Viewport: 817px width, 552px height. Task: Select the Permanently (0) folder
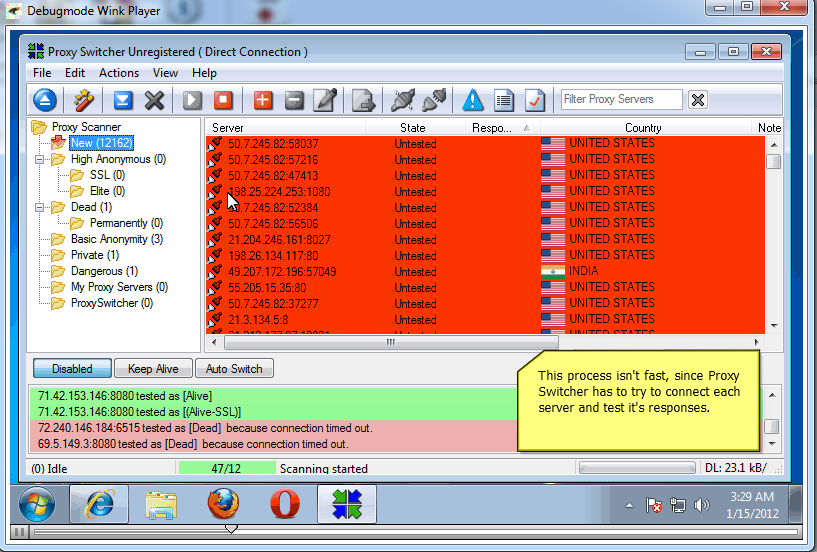127,223
